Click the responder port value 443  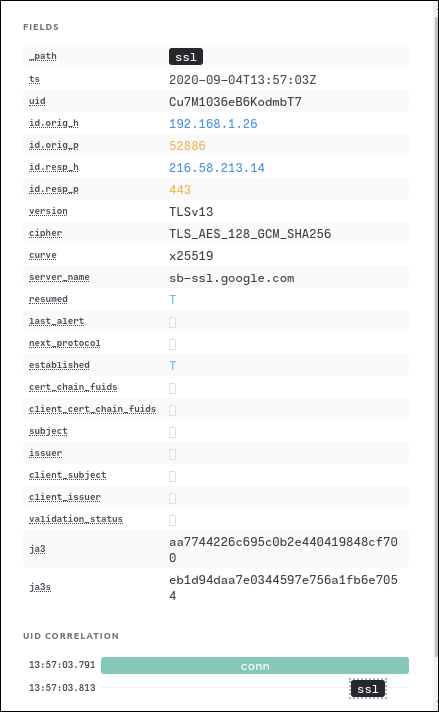click(180, 190)
